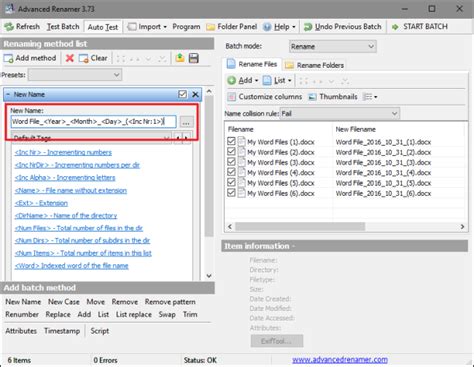Click method list scrollbar down arrow
The width and height of the screenshot is (474, 367).
click(x=209, y=276)
